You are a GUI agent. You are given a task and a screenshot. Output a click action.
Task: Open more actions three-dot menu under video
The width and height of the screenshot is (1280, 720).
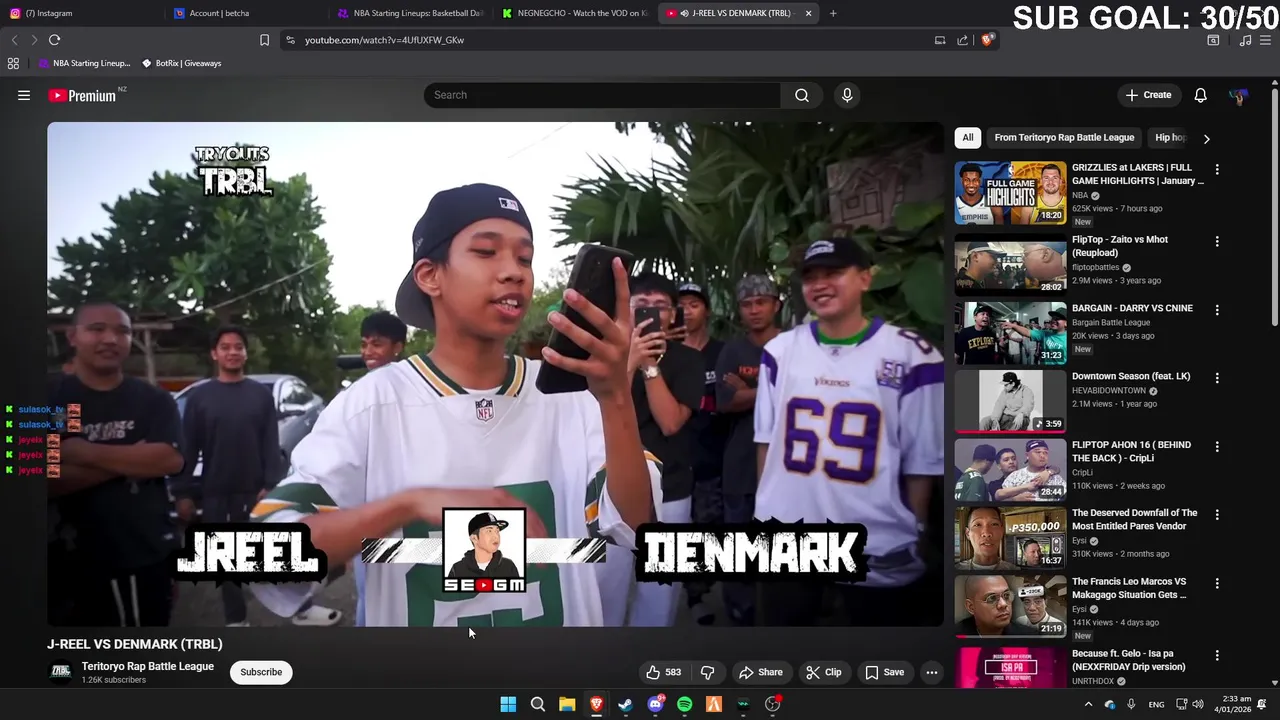932,672
